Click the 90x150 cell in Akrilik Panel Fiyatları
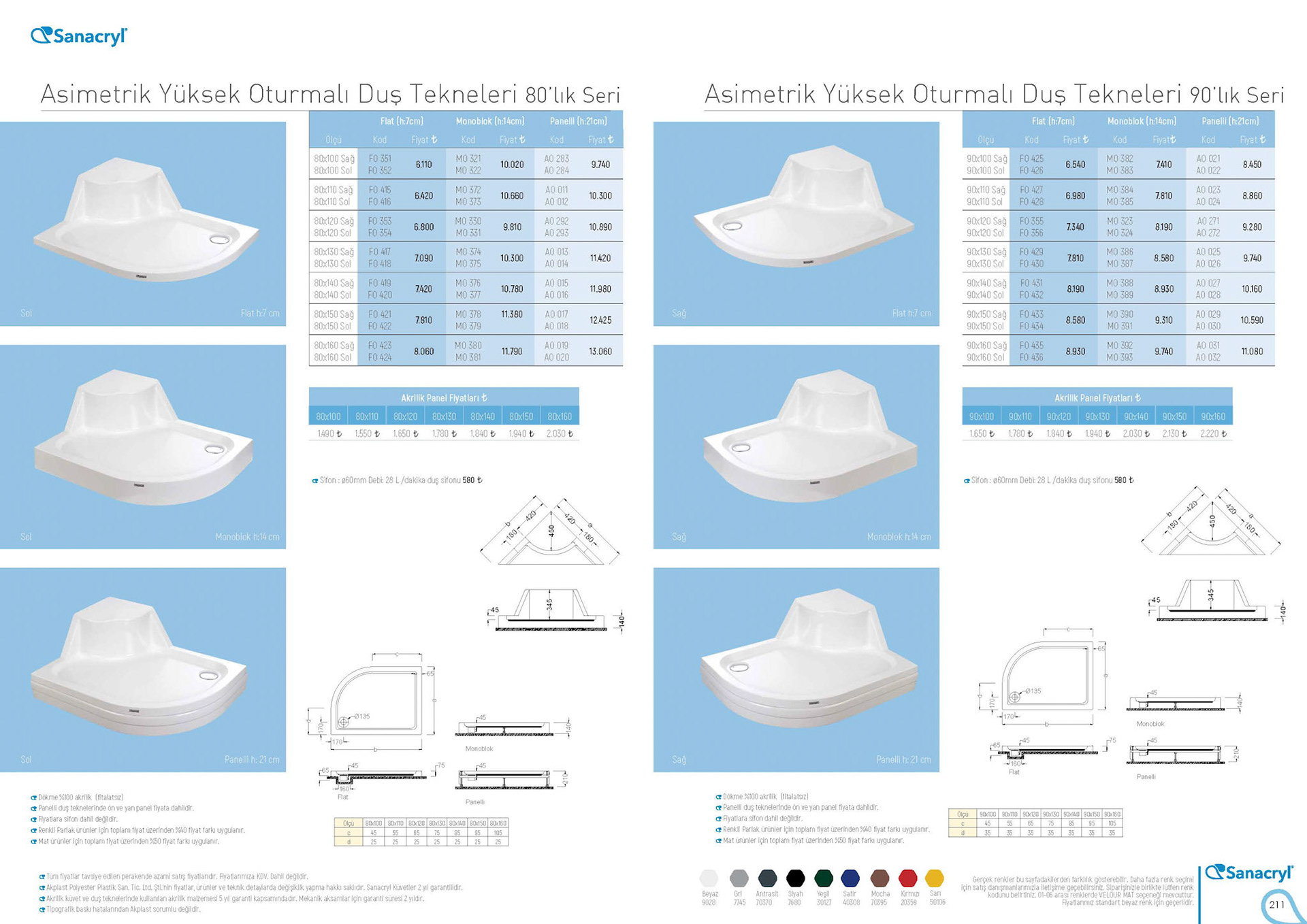Viewport: 1307px width, 924px height. [1174, 416]
